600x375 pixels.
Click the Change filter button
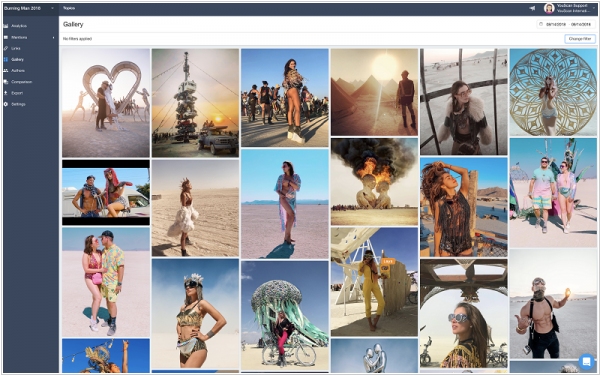coord(580,39)
